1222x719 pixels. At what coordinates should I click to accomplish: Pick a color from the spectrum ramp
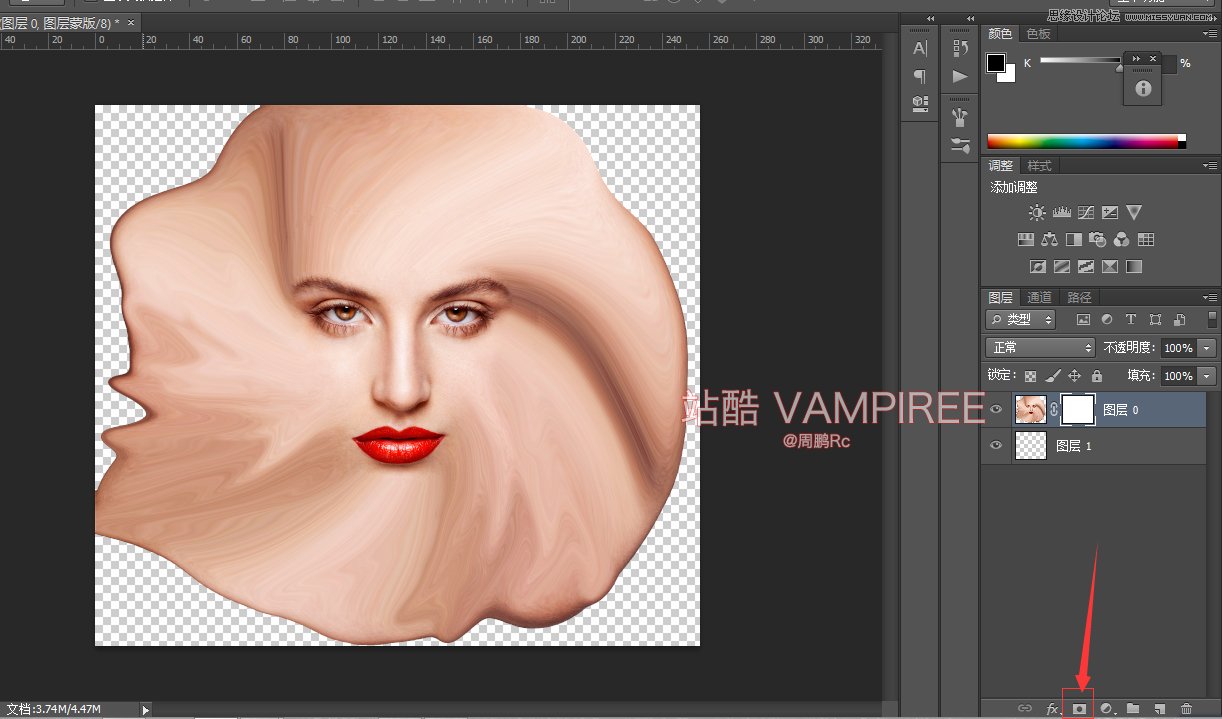click(x=1086, y=142)
